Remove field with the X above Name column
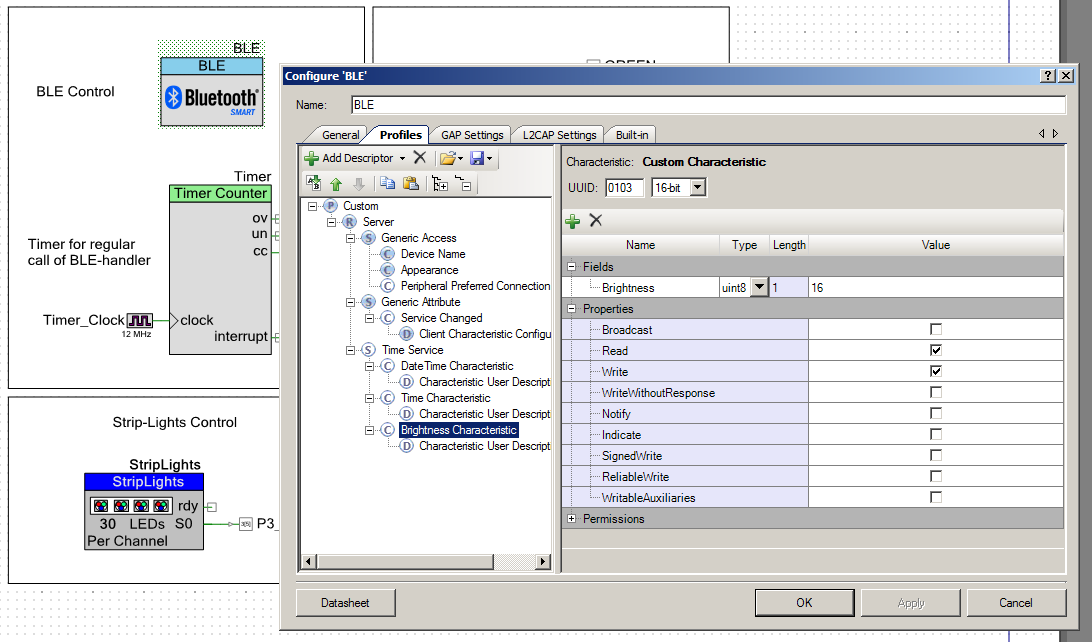The width and height of the screenshot is (1092, 642). [595, 221]
